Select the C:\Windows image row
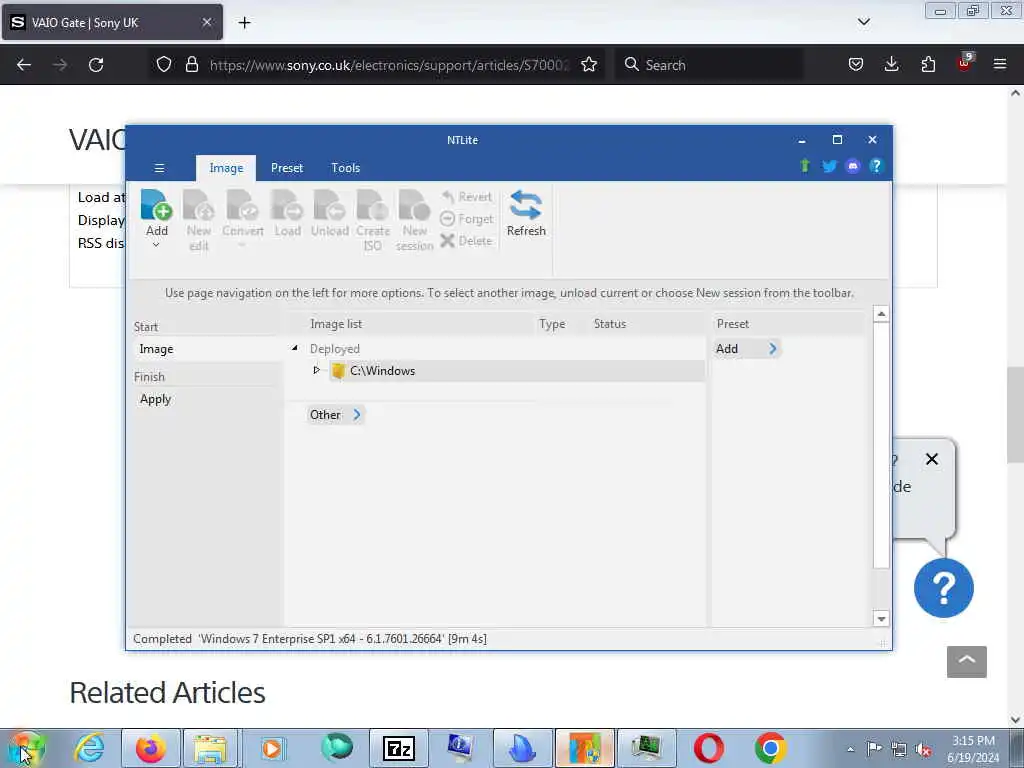This screenshot has width=1024, height=768. coord(516,371)
